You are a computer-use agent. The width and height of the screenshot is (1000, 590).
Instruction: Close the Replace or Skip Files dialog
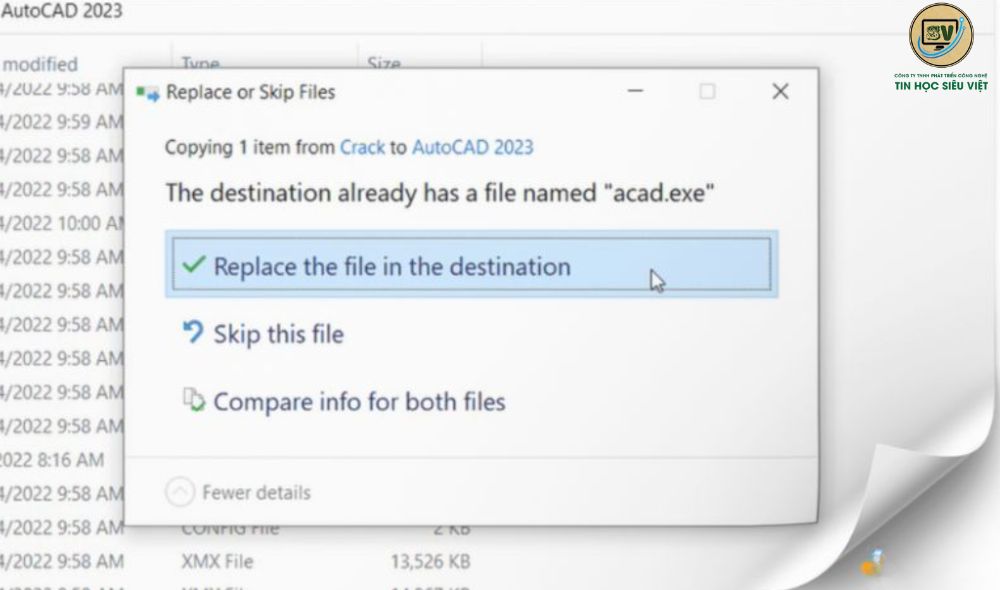[x=780, y=91]
